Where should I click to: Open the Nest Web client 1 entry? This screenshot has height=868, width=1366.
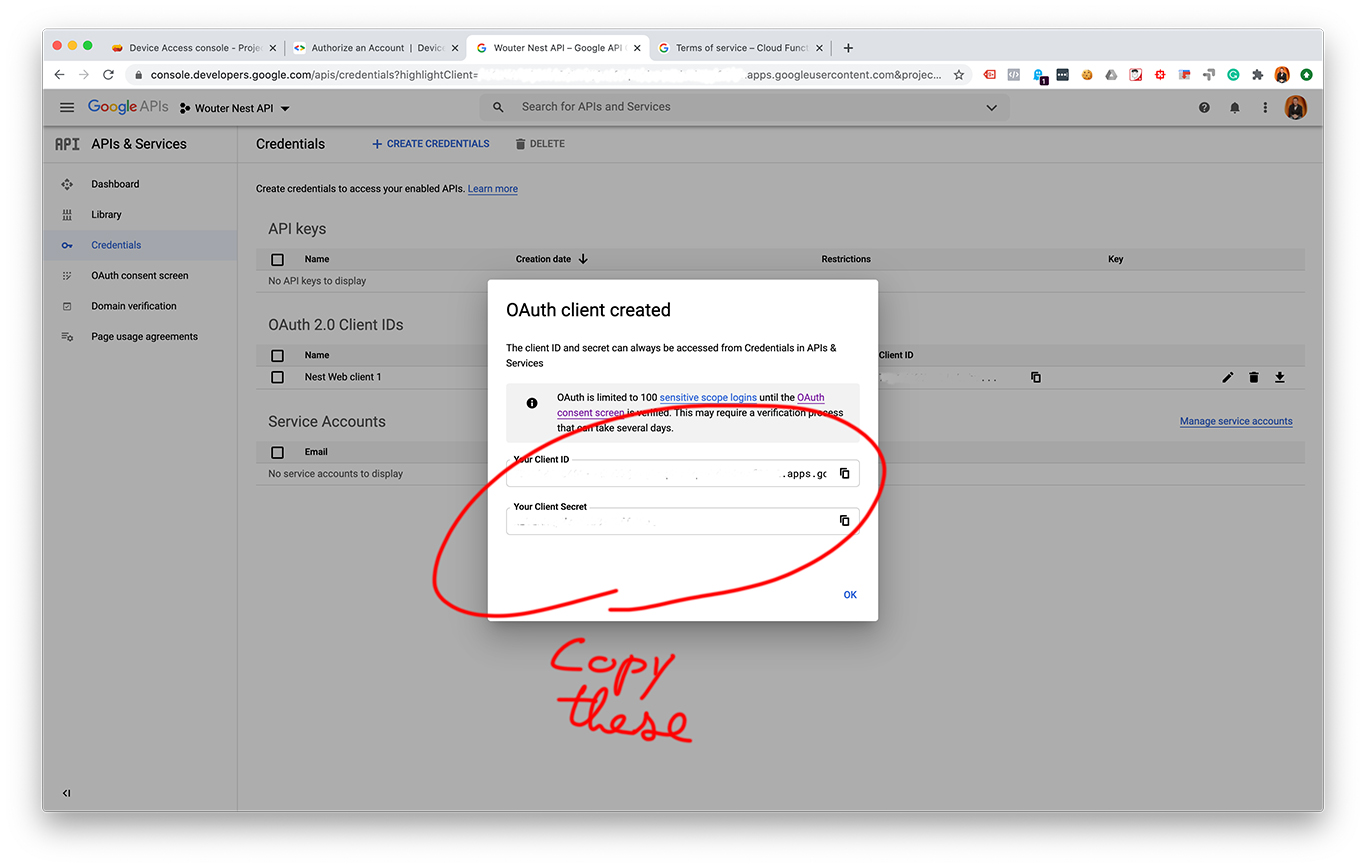coord(343,377)
